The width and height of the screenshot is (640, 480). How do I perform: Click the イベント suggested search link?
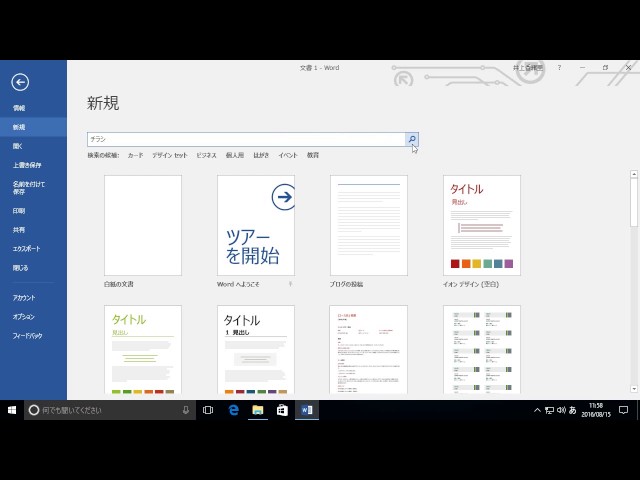(x=288, y=155)
